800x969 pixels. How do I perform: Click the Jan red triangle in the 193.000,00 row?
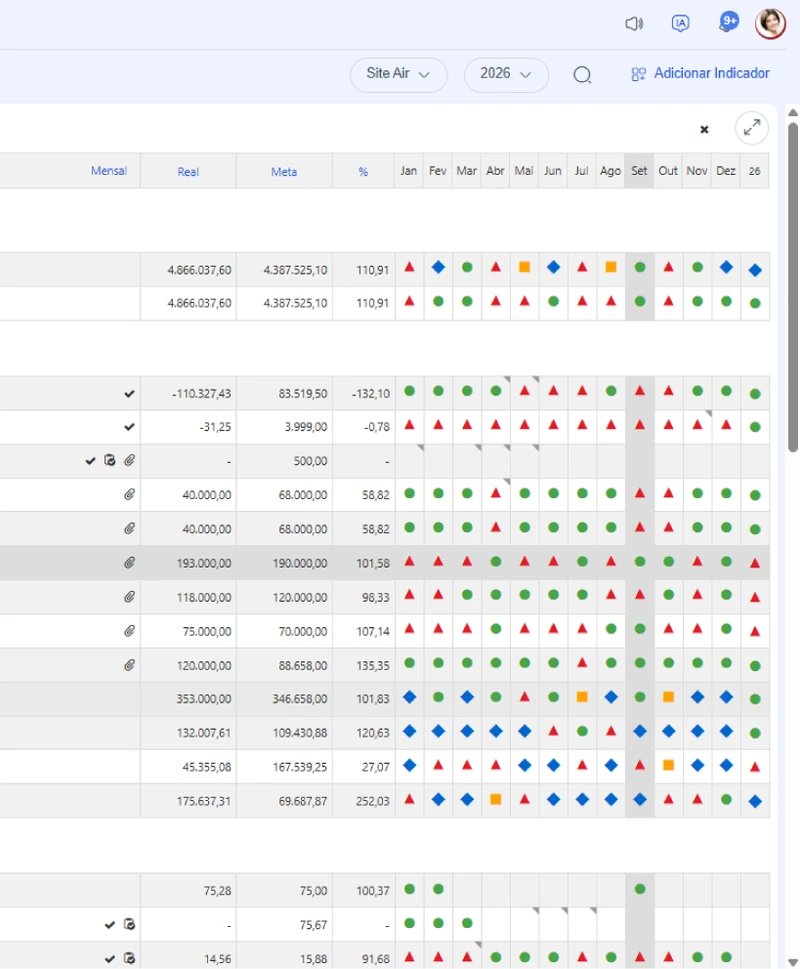409,562
